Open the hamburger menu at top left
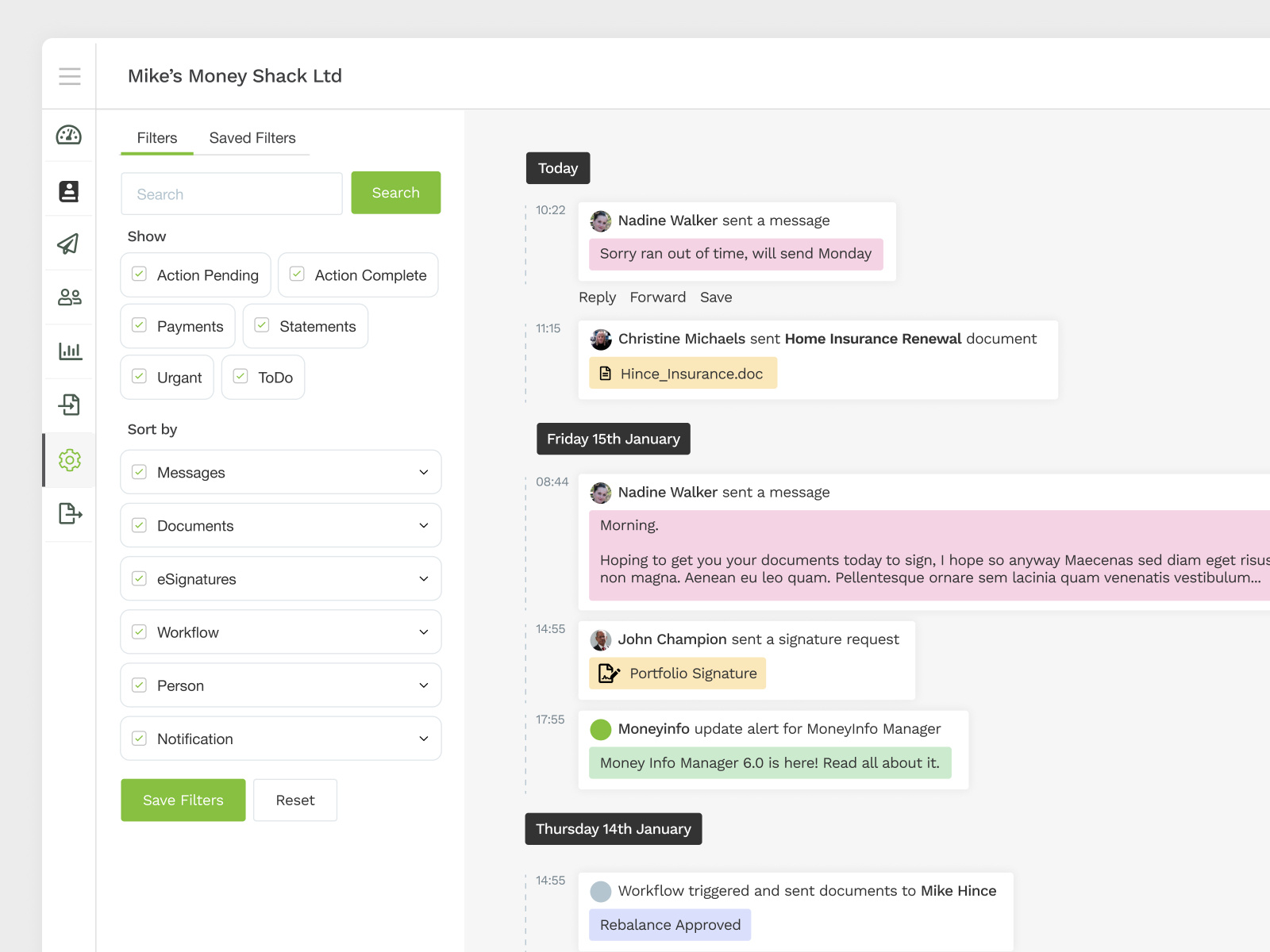1270x952 pixels. coord(69,75)
